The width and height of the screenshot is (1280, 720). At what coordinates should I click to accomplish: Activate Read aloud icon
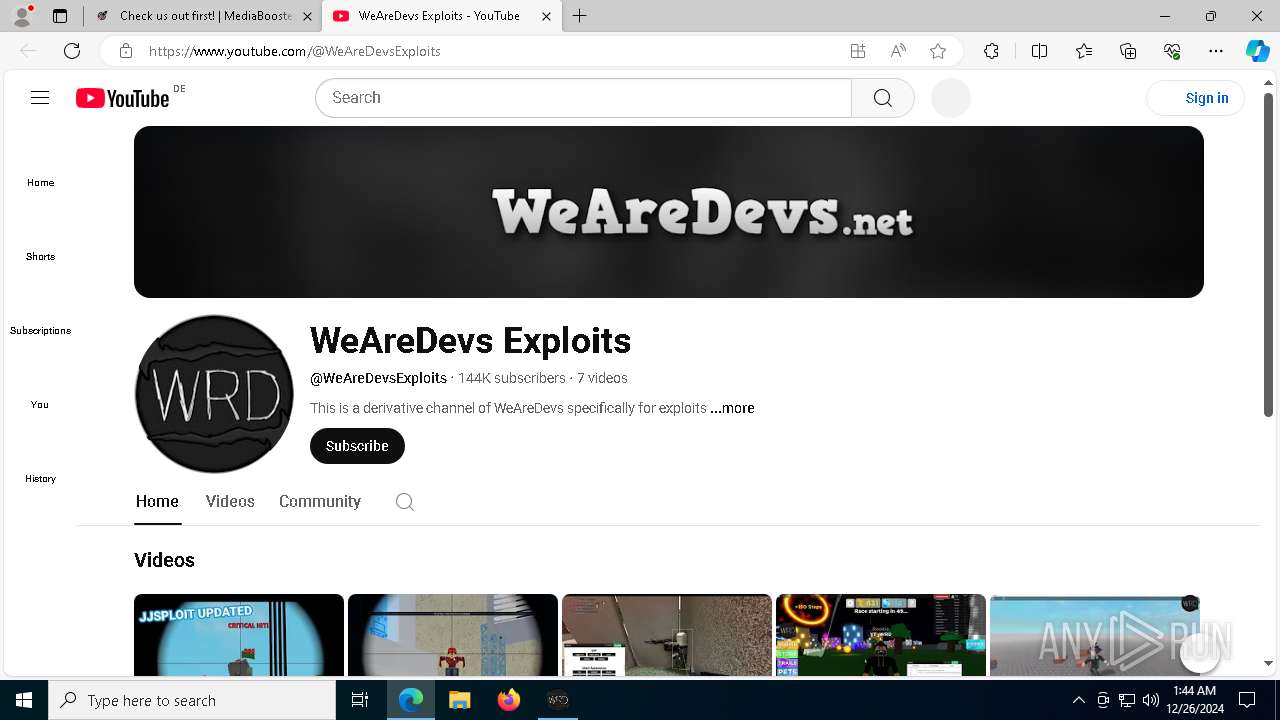coord(898,51)
